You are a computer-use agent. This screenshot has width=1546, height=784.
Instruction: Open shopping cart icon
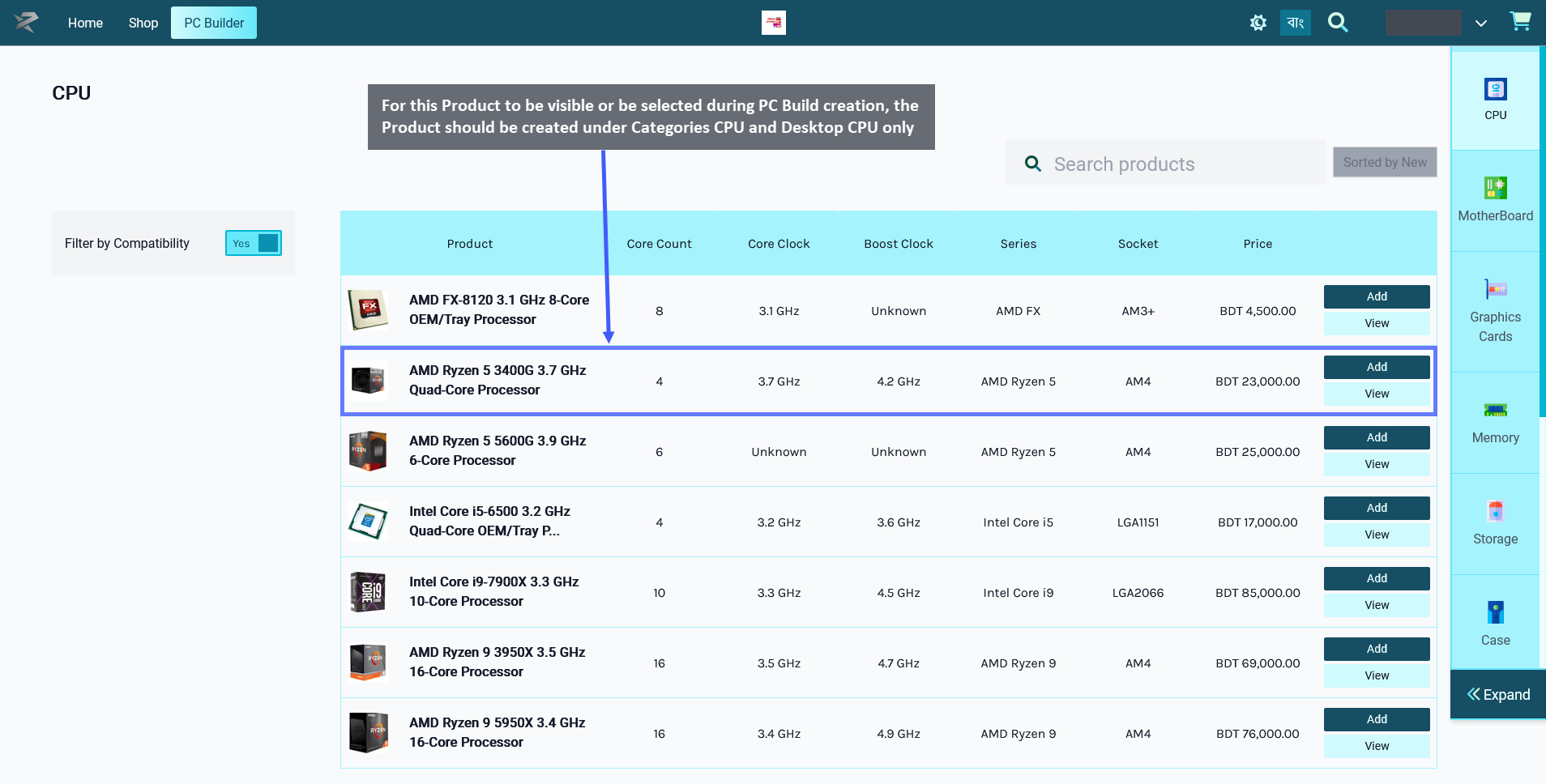pyautogui.click(x=1520, y=22)
